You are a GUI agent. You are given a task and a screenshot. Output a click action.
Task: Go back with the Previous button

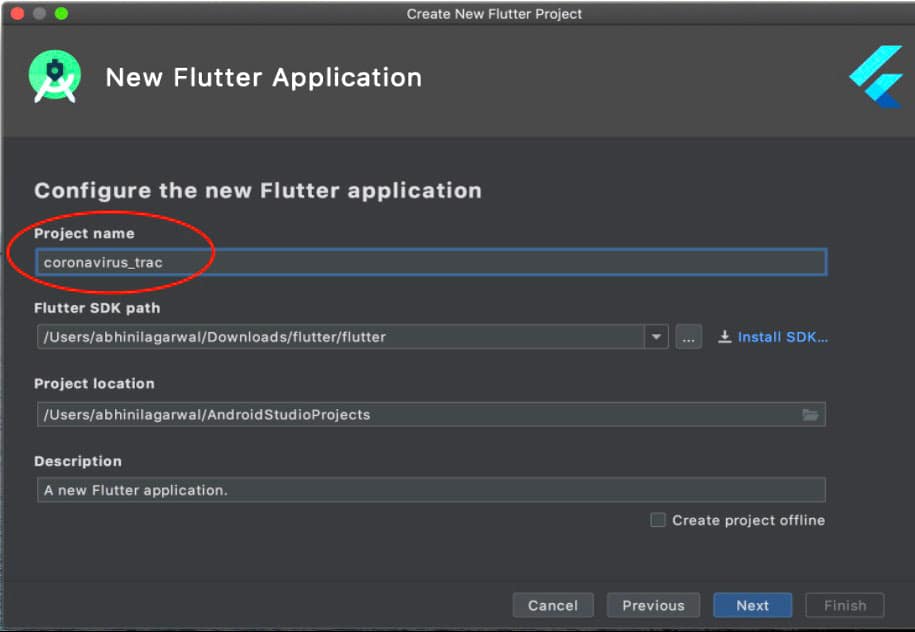tap(653, 605)
